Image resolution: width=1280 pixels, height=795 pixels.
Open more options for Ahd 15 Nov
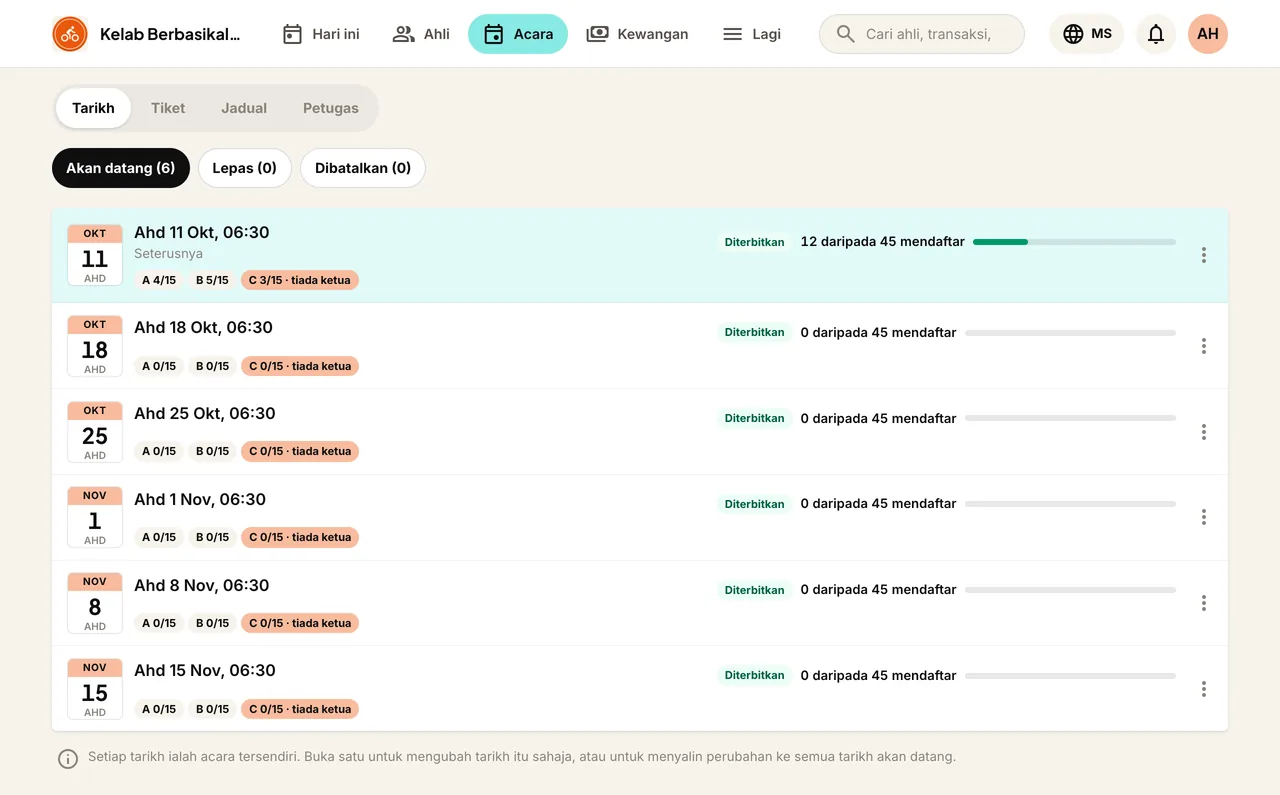[1204, 689]
